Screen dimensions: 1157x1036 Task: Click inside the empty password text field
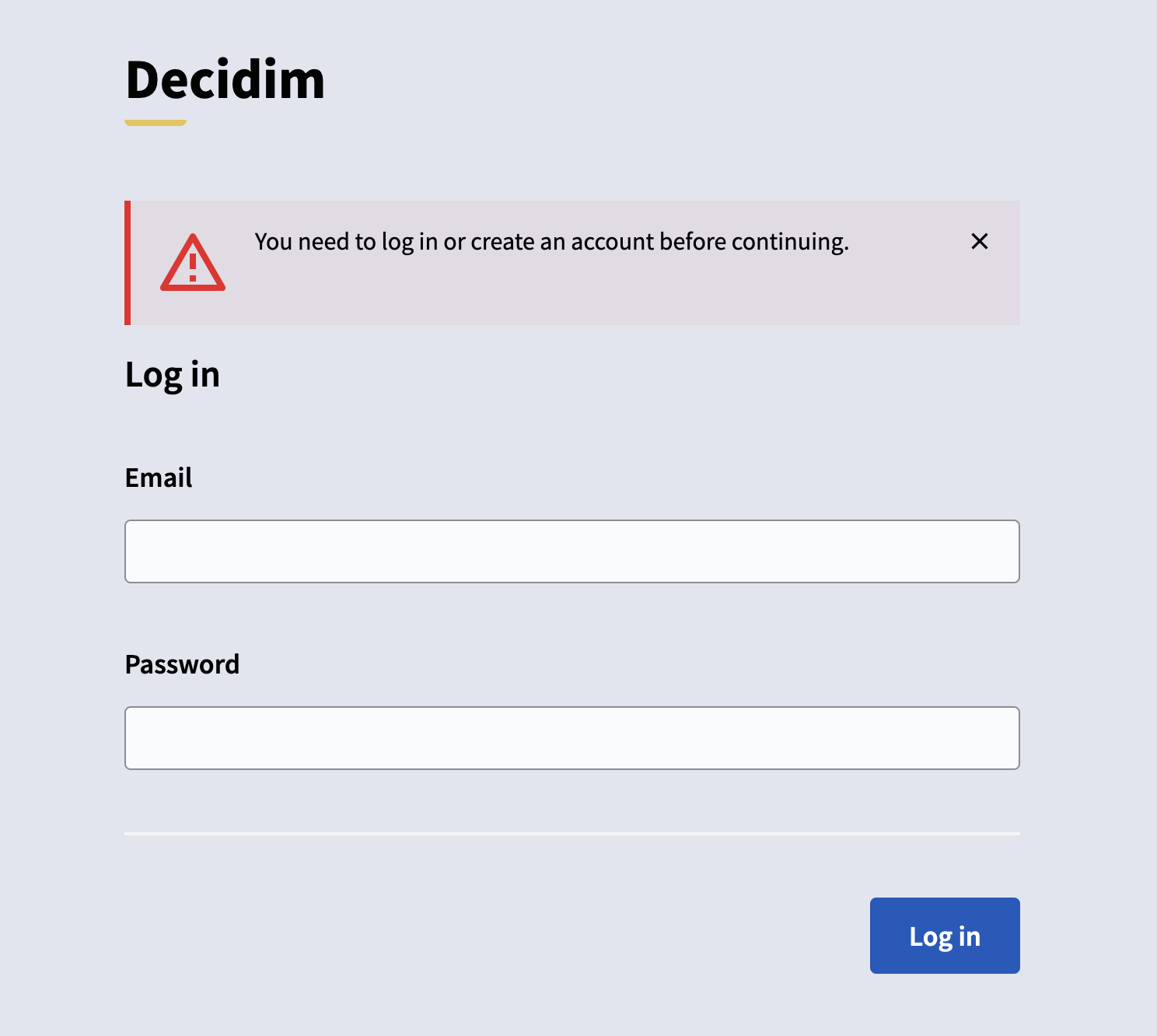[572, 737]
